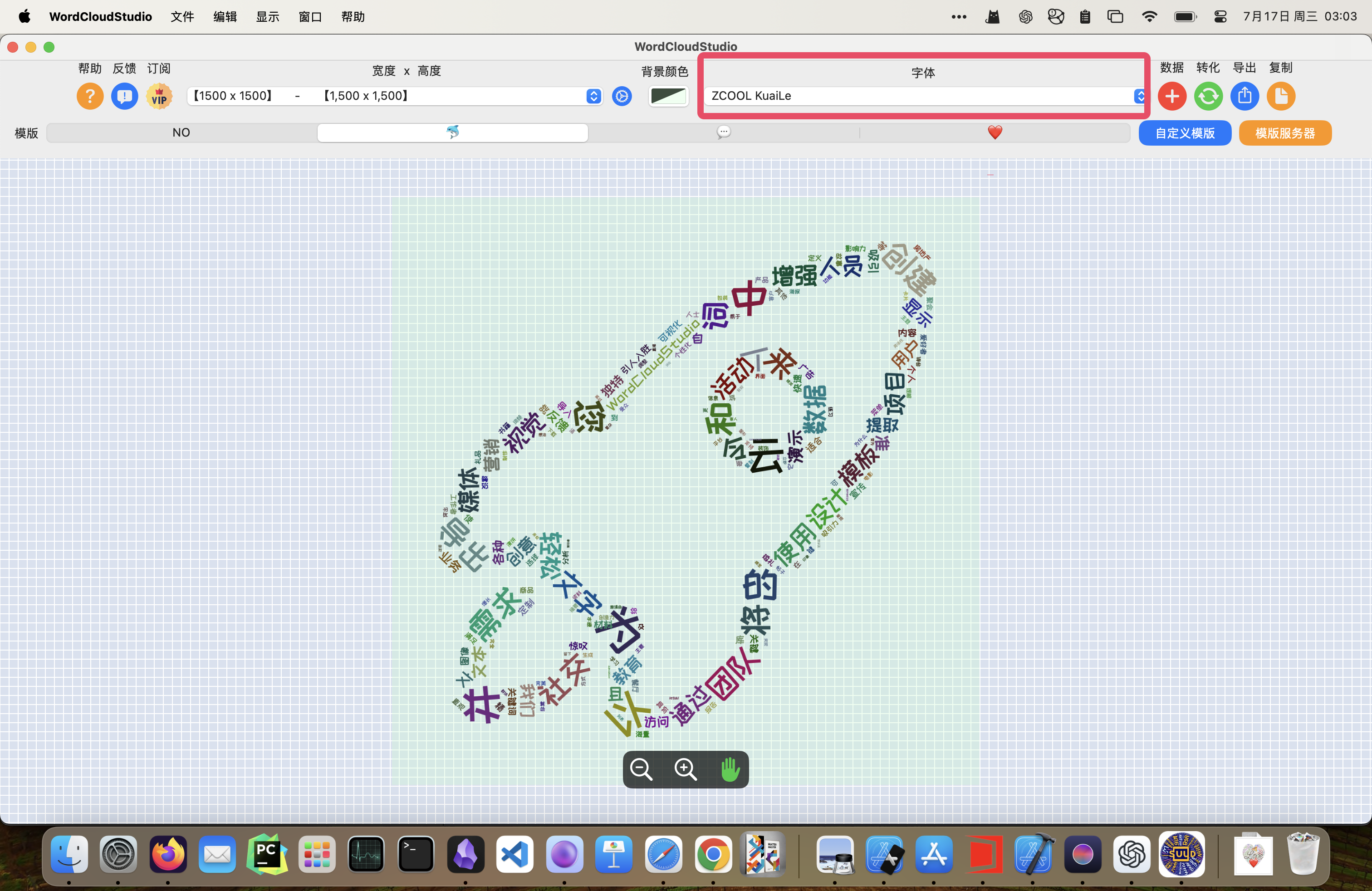Image resolution: width=1372 pixels, height=891 pixels.
Task: Open the orange question mark help button
Action: (90, 96)
